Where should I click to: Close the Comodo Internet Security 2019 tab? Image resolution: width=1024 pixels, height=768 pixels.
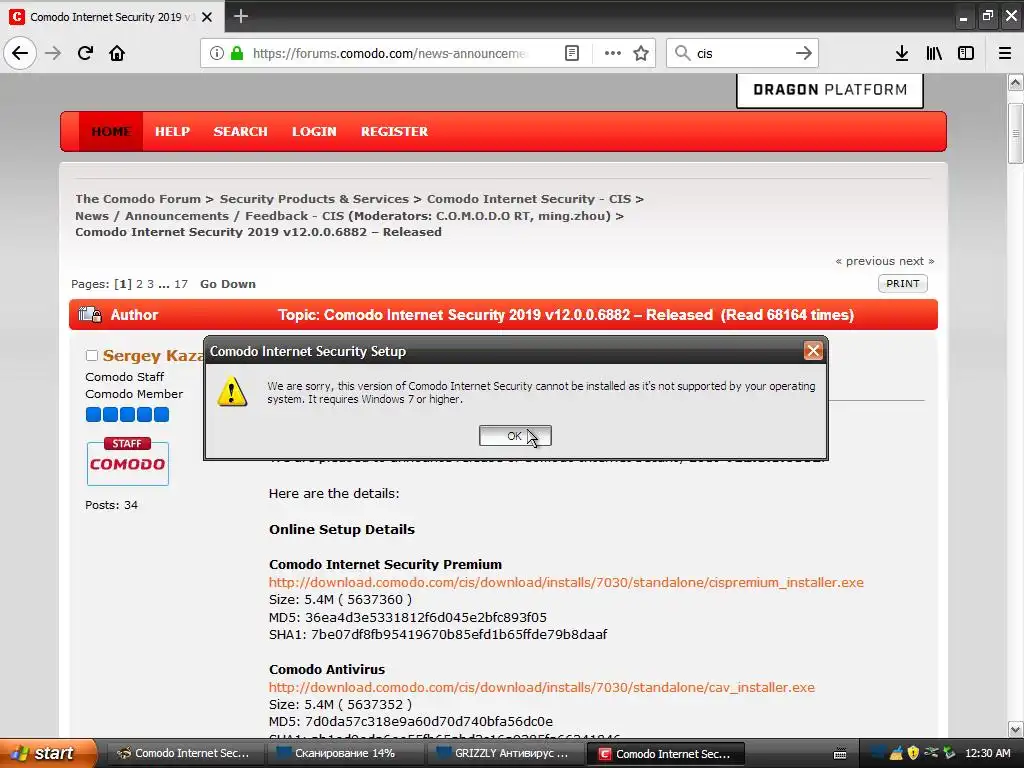point(207,17)
